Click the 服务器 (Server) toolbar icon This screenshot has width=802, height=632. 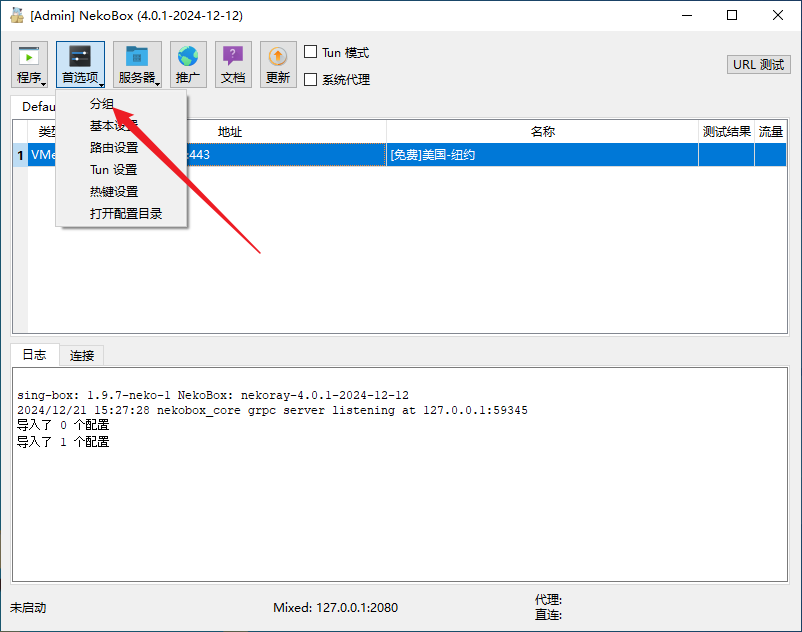pos(137,65)
